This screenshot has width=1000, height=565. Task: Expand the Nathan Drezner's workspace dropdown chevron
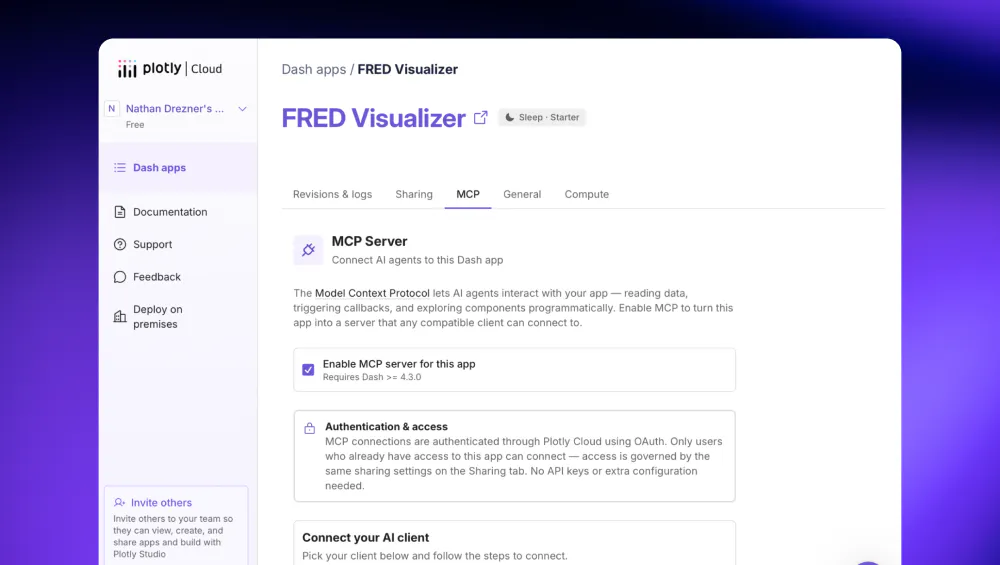click(242, 109)
